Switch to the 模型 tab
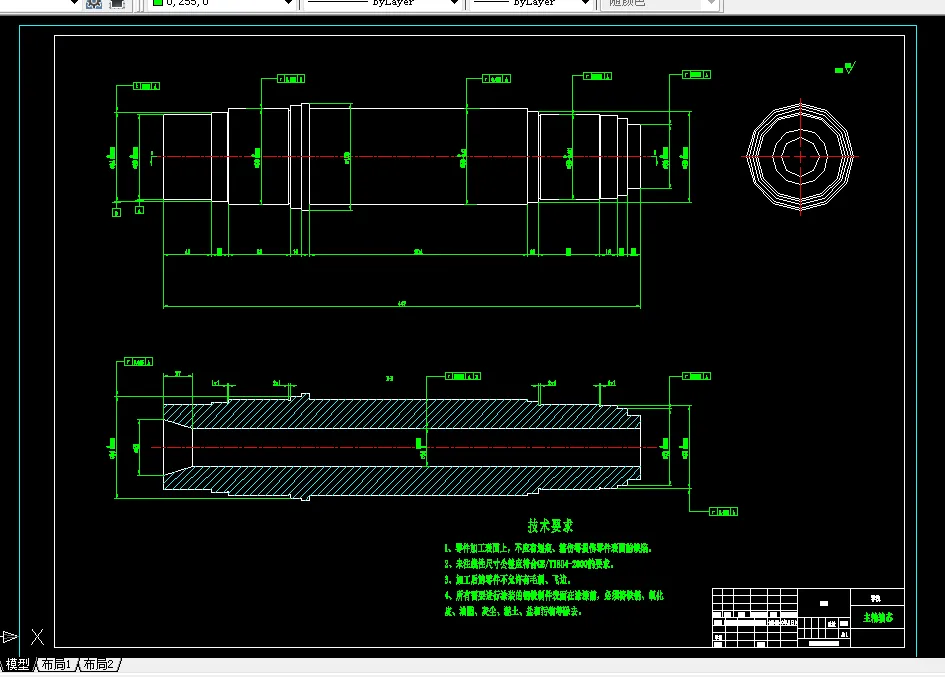This screenshot has width=945, height=677. (17, 664)
